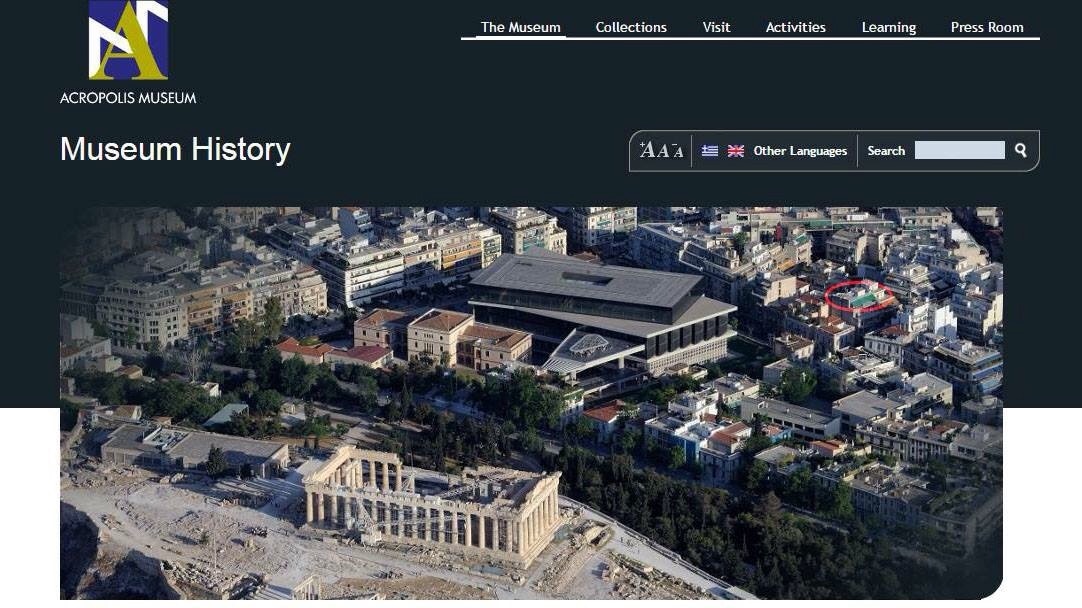Image resolution: width=1082 pixels, height=608 pixels.
Task: Click the aerial Acropolis banner image
Action: (x=531, y=403)
